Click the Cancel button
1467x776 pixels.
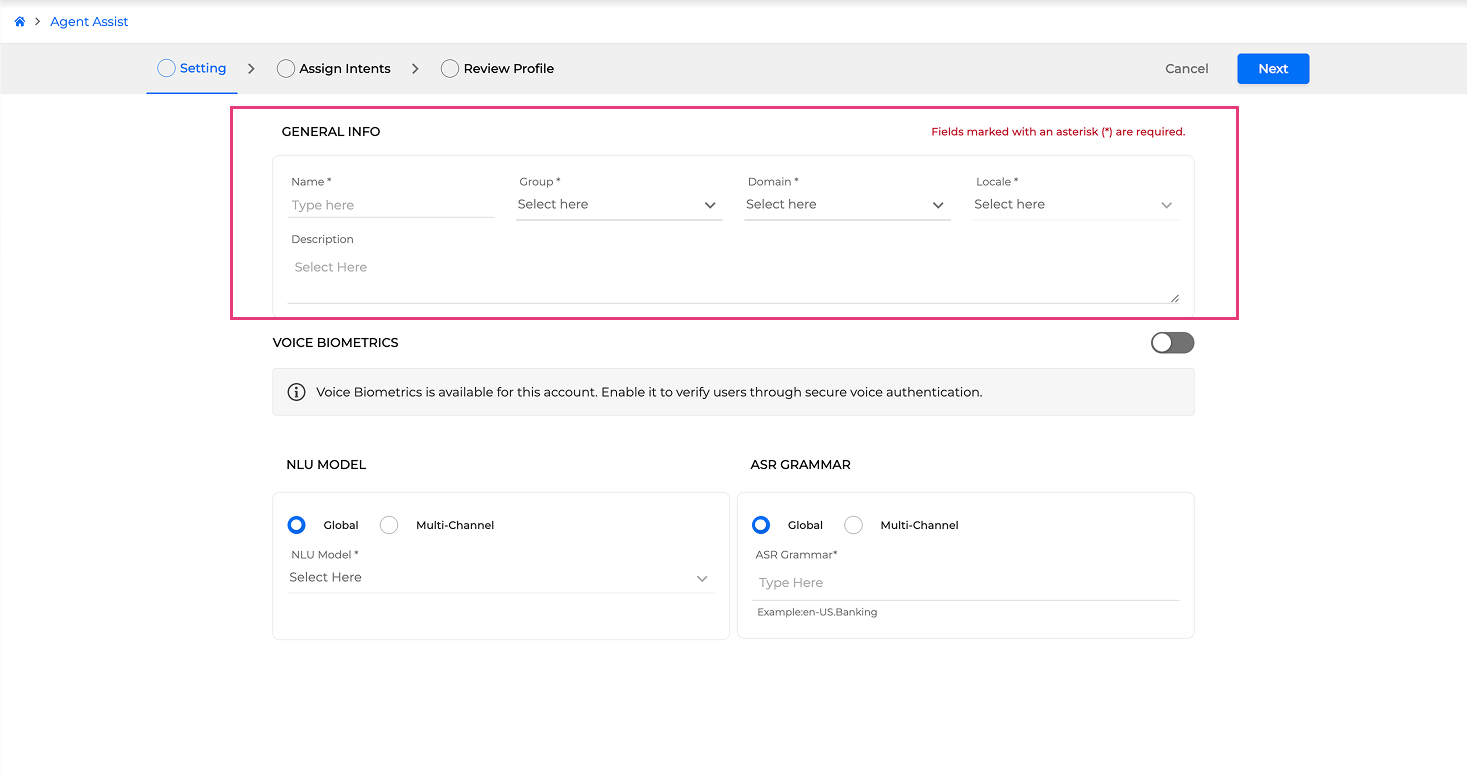[1186, 69]
